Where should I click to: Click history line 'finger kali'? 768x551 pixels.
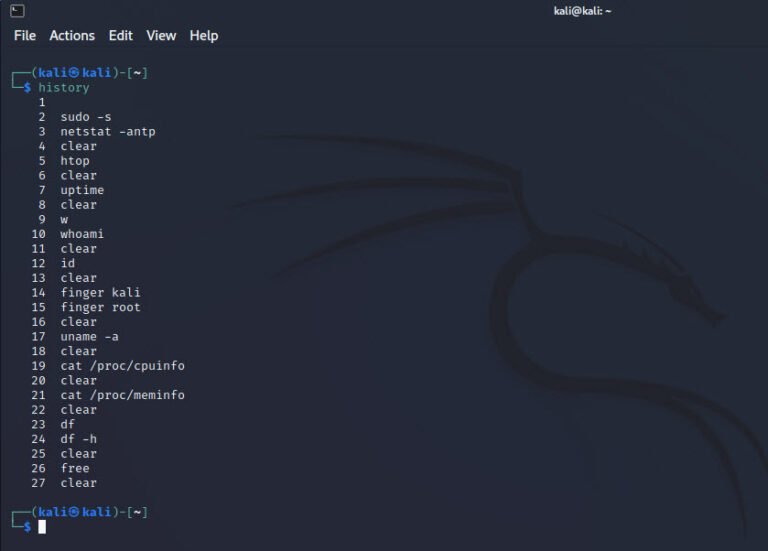point(100,293)
